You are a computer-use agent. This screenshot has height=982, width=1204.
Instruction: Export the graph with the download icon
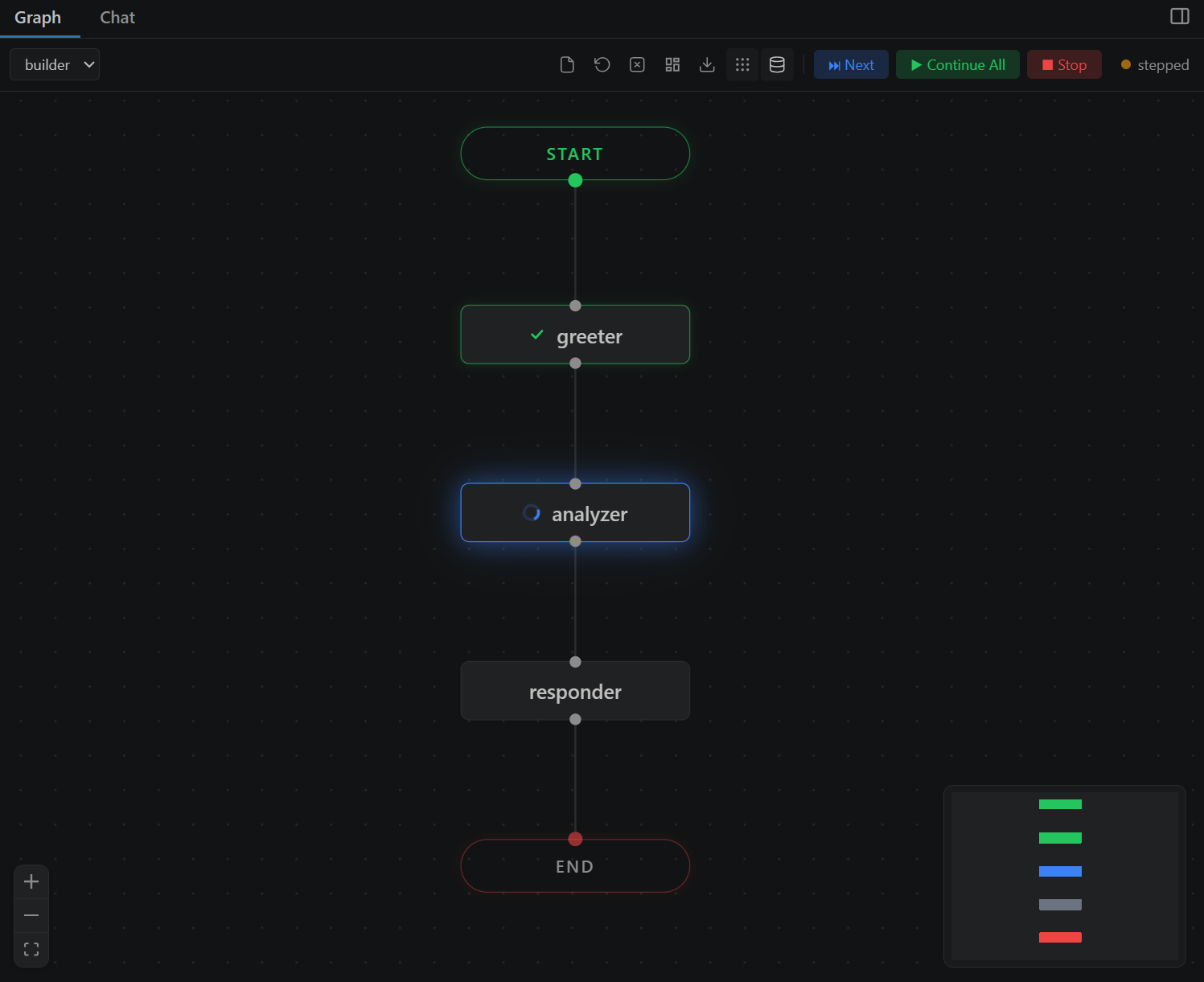(x=707, y=64)
